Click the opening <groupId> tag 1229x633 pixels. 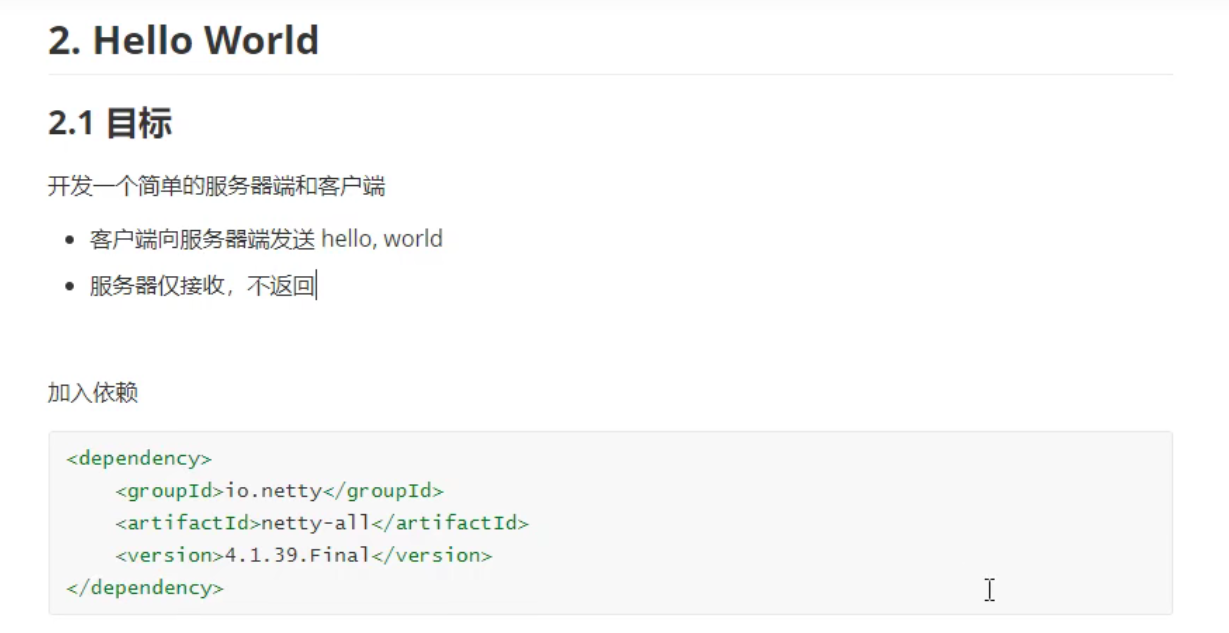[x=169, y=491]
